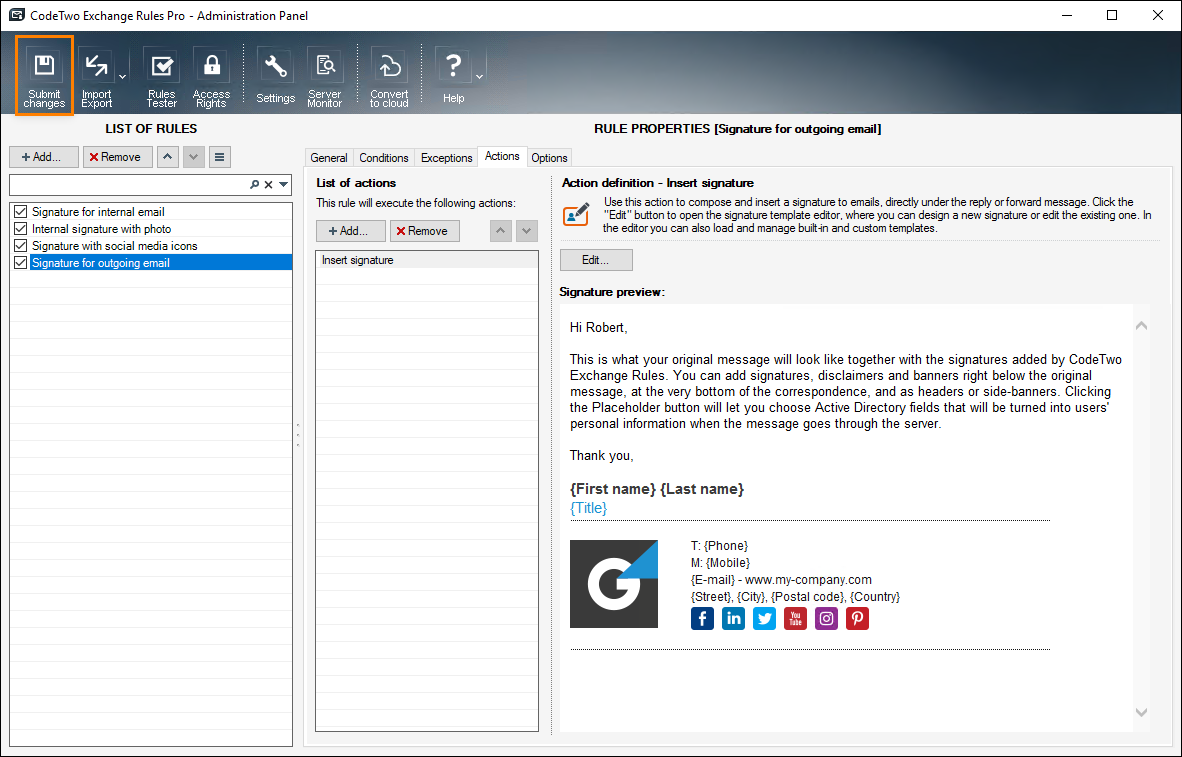This screenshot has height=757, width=1182.
Task: Move action down in actions list
Action: [x=526, y=231]
